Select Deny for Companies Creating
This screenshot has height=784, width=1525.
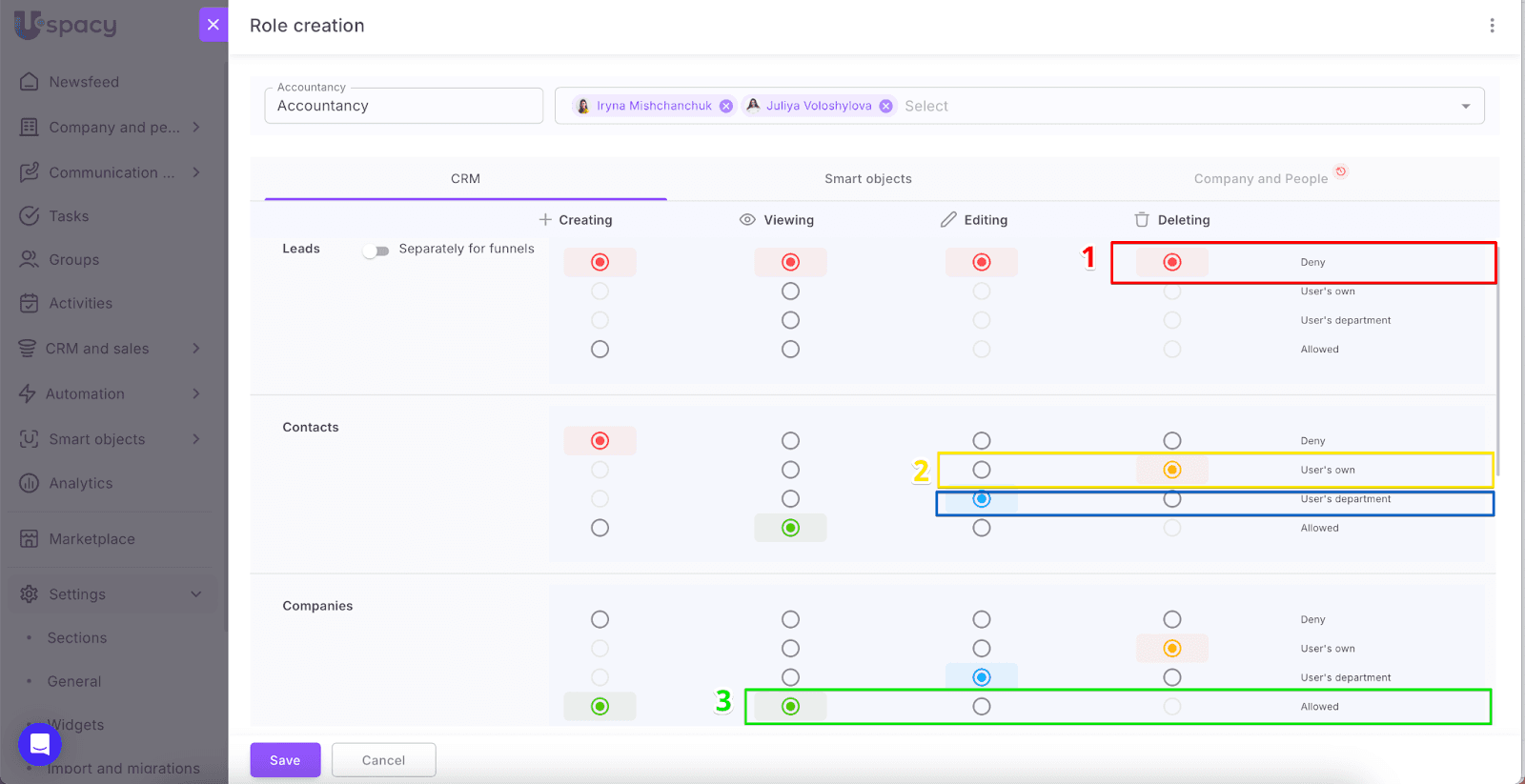coord(600,619)
